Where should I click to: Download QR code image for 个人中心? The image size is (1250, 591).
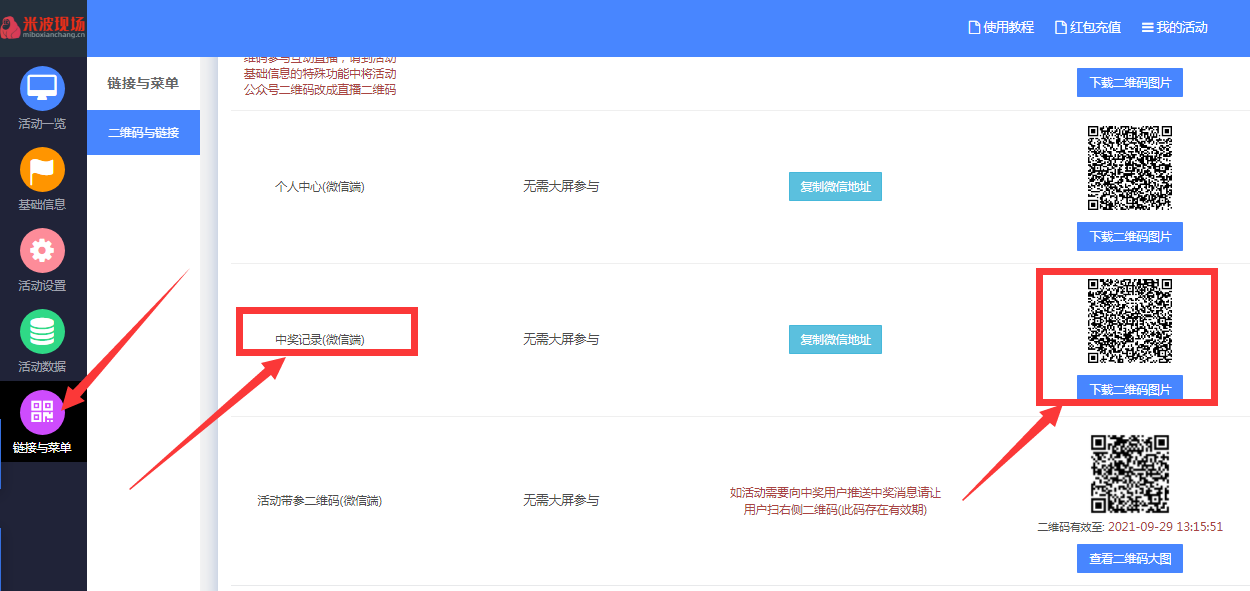(1130, 237)
